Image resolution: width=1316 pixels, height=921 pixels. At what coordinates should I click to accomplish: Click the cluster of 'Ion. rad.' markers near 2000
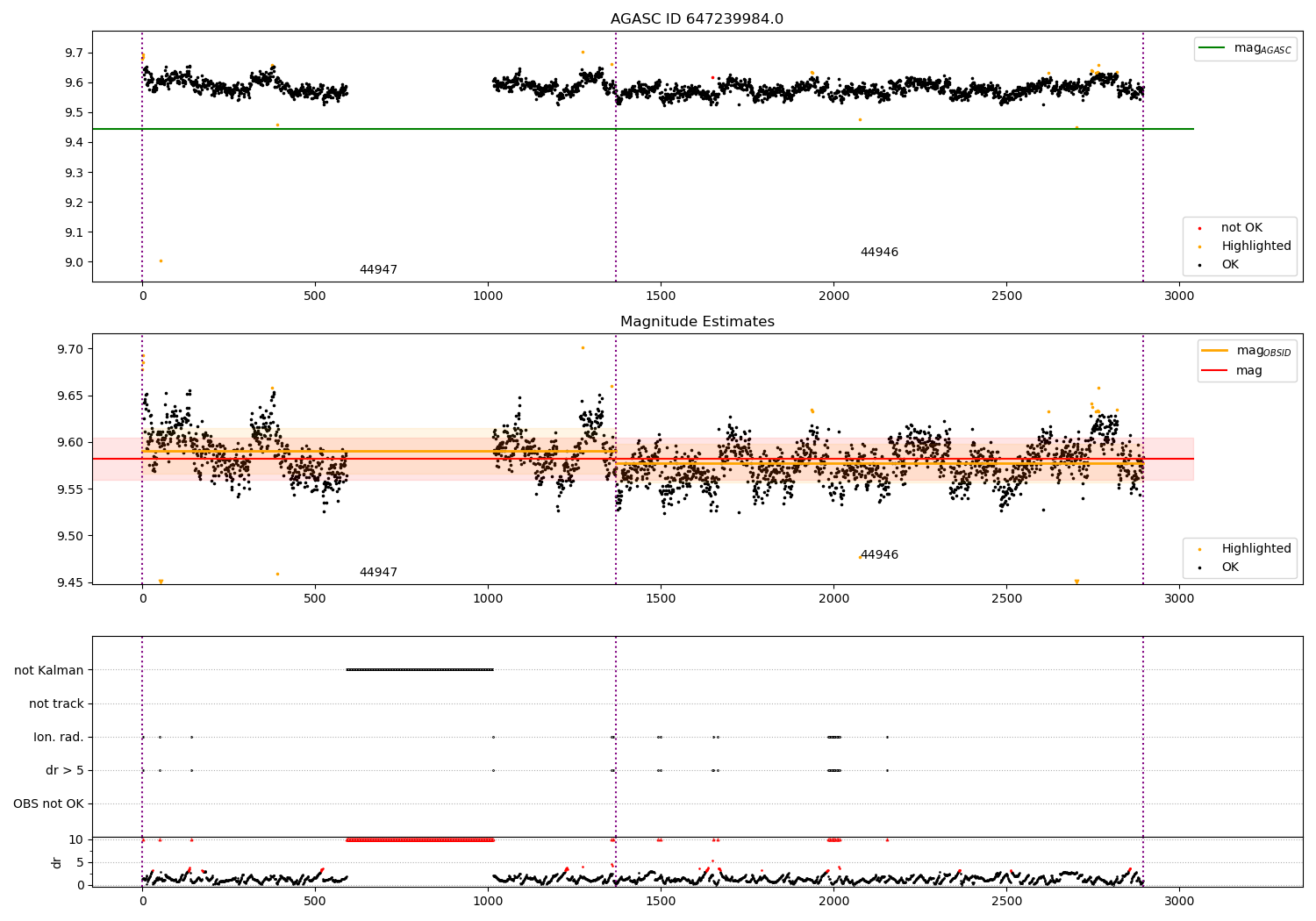834,737
